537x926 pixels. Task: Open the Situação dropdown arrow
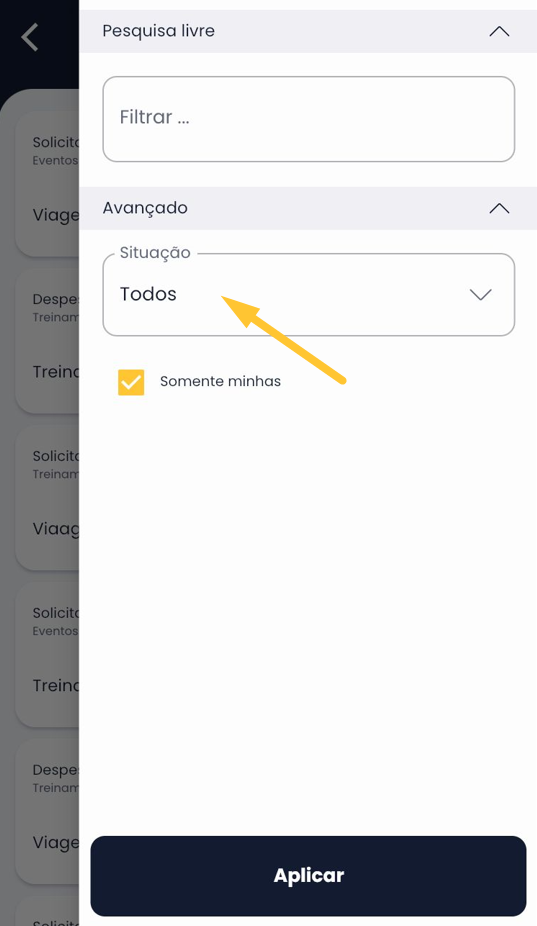480,295
